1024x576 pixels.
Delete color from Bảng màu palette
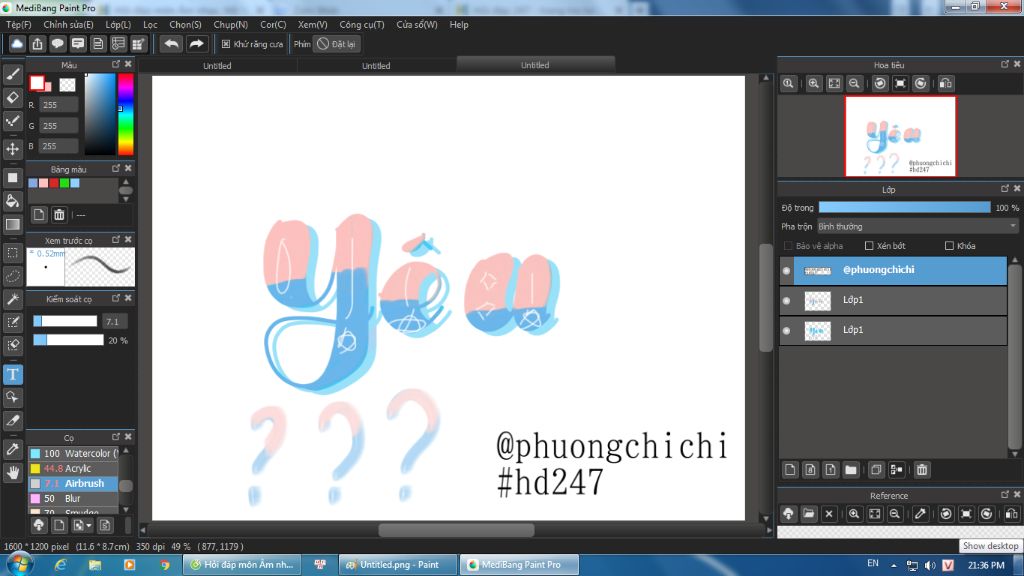(59, 215)
